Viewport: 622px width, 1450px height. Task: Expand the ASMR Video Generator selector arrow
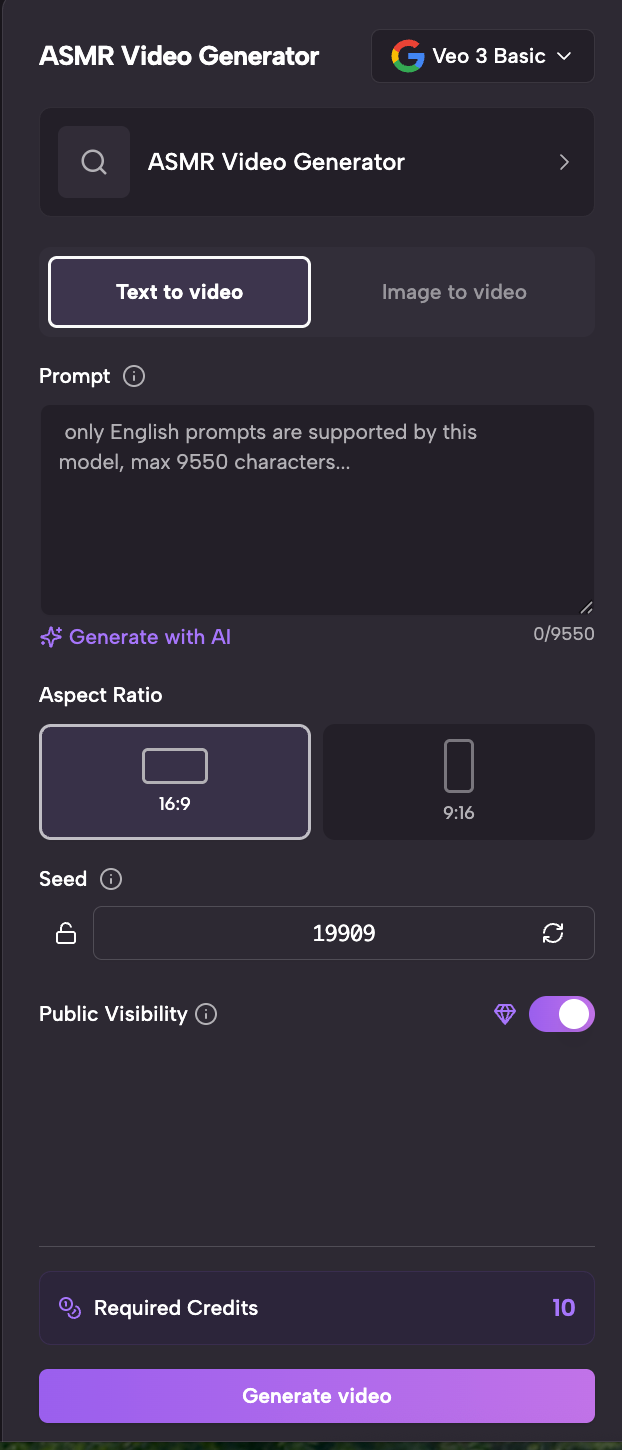tap(564, 162)
